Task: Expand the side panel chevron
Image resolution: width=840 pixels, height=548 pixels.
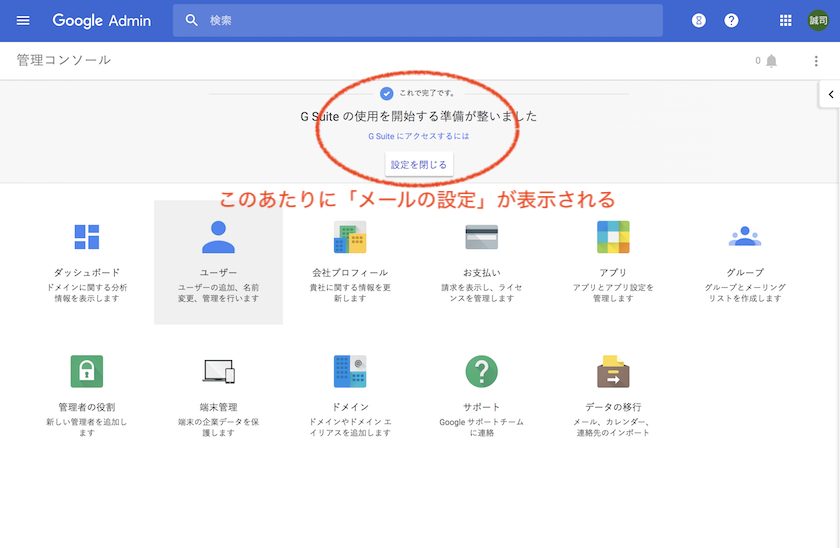Action: tap(831, 94)
